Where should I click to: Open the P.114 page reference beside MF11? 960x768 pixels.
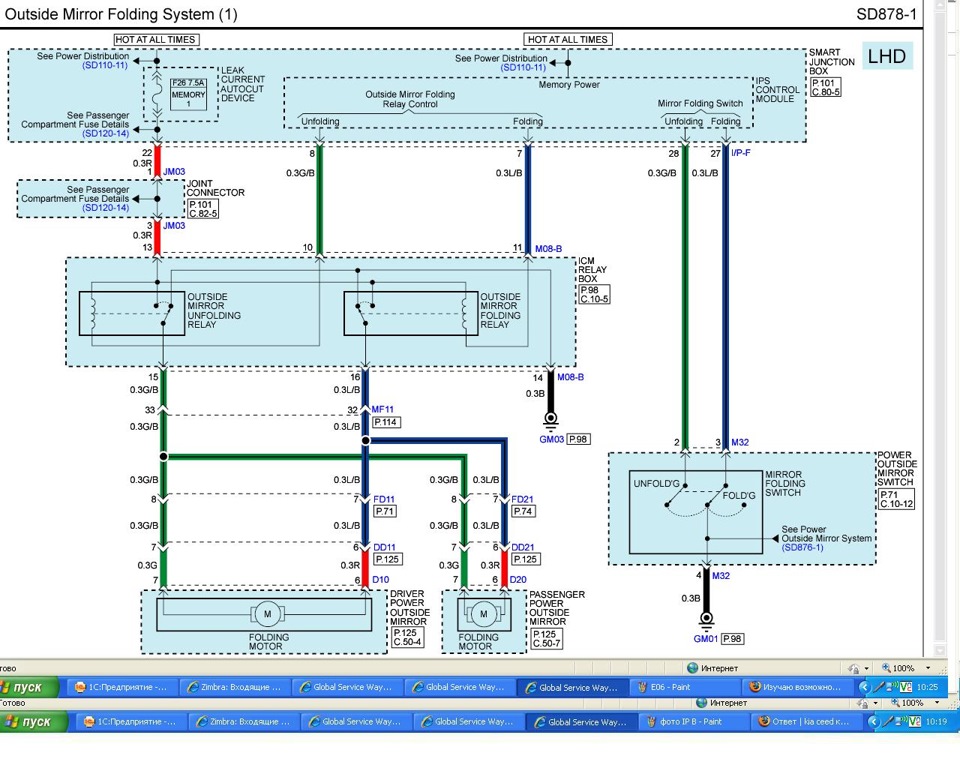point(386,422)
